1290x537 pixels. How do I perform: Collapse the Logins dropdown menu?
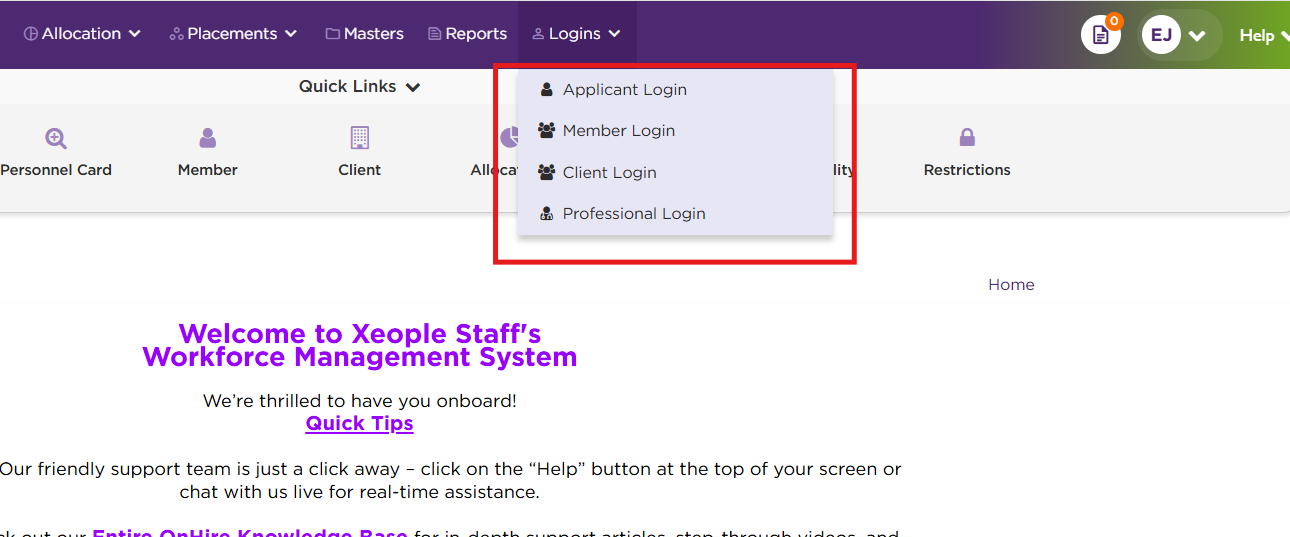[576, 34]
